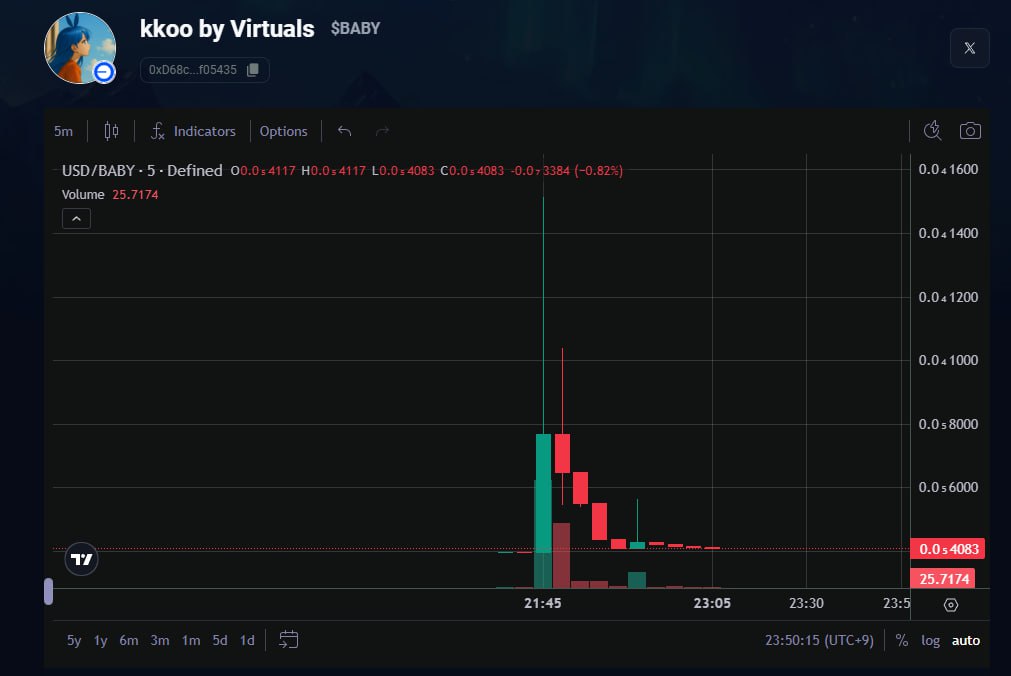Open the Indicators menu
The height and width of the screenshot is (676, 1011).
click(193, 131)
